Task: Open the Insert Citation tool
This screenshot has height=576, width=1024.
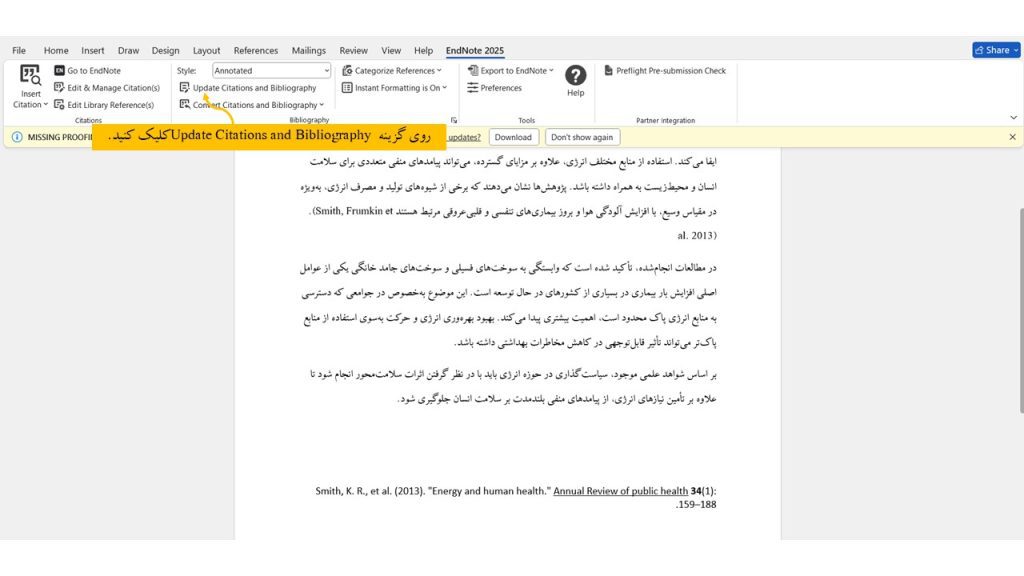Action: 29,87
